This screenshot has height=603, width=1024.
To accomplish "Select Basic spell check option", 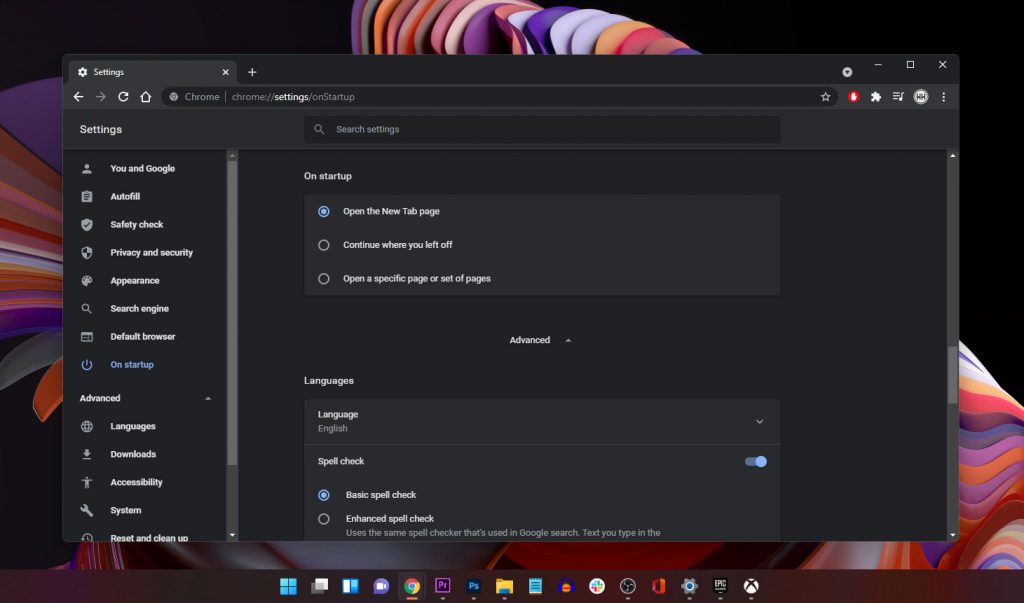I will click(x=323, y=495).
